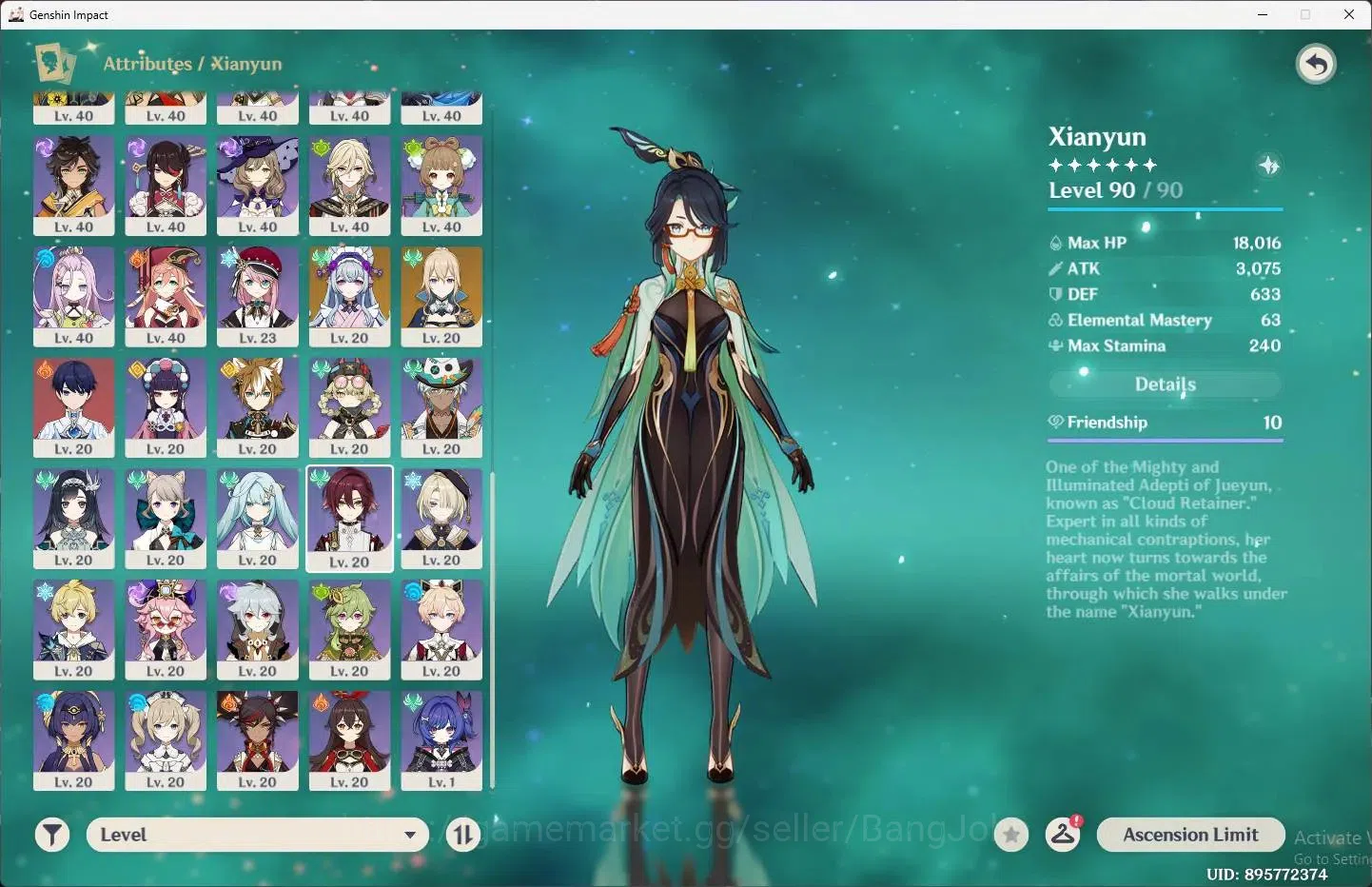Select gray-haired Electro Razor portrait
The width and height of the screenshot is (1372, 887).
(x=258, y=630)
